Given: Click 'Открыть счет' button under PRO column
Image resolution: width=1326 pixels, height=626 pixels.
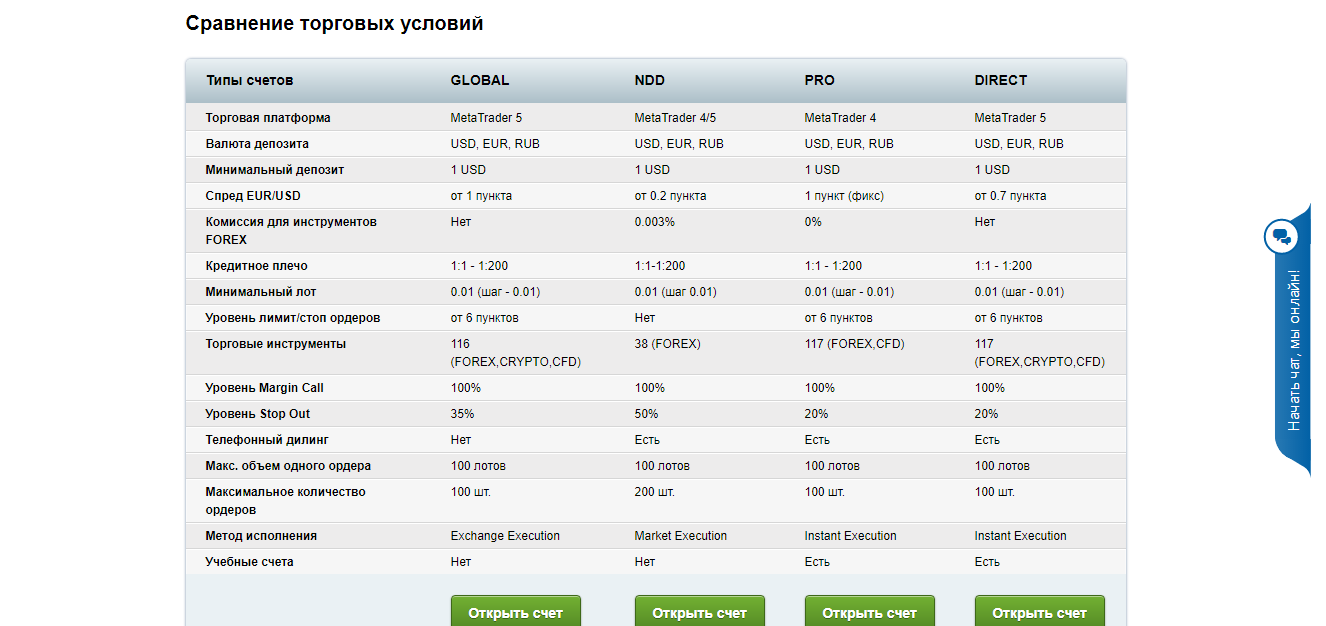Looking at the screenshot, I should [x=870, y=612].
